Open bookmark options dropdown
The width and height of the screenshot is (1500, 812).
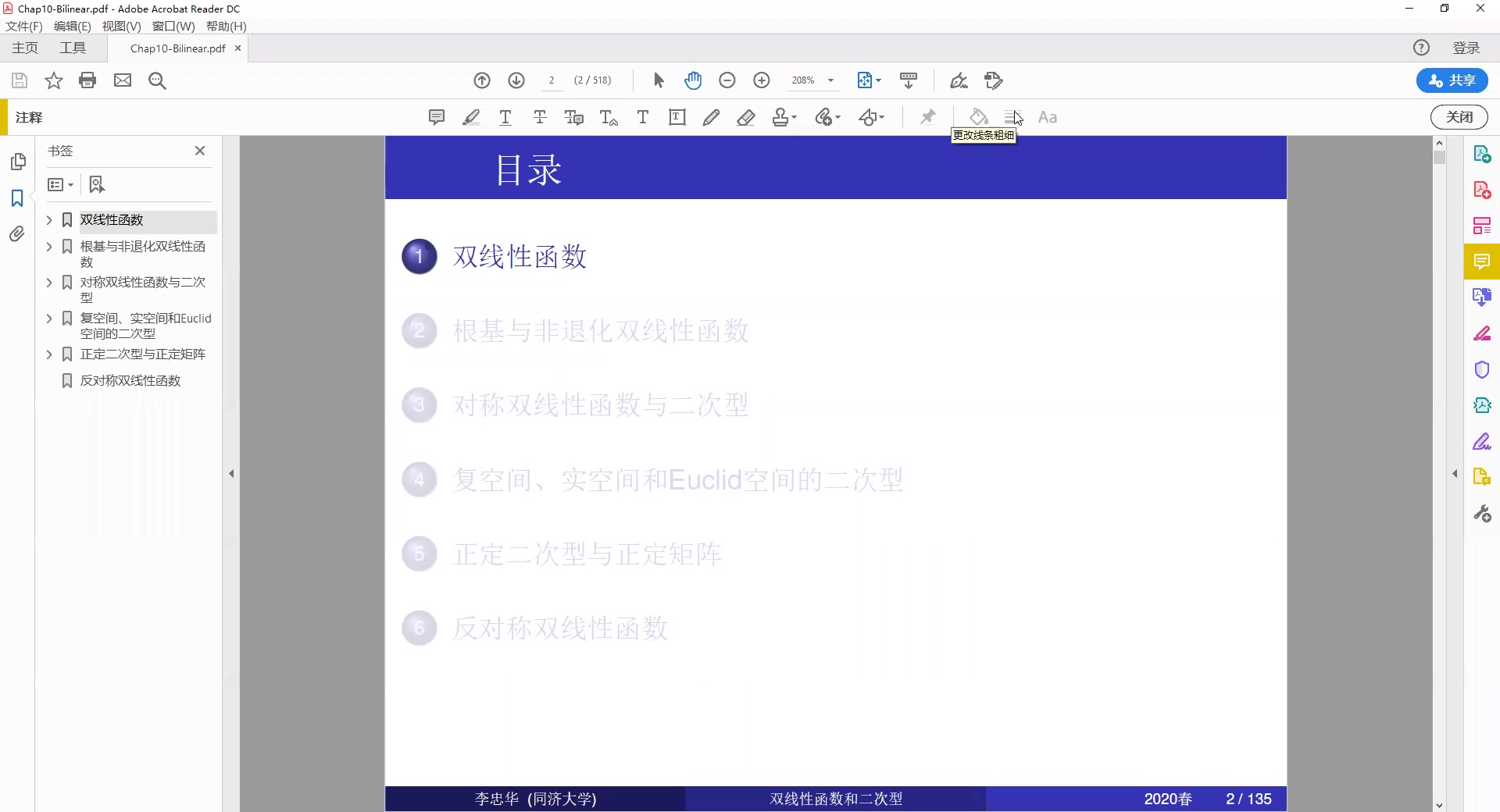click(60, 185)
